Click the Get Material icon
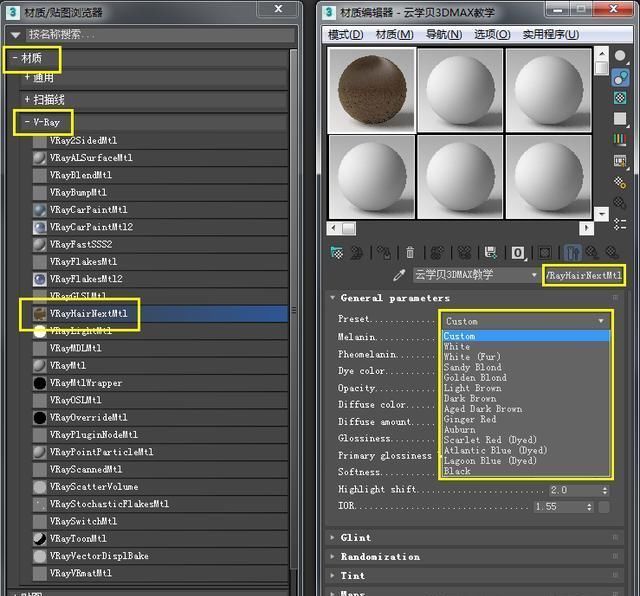The image size is (640, 596). (337, 253)
